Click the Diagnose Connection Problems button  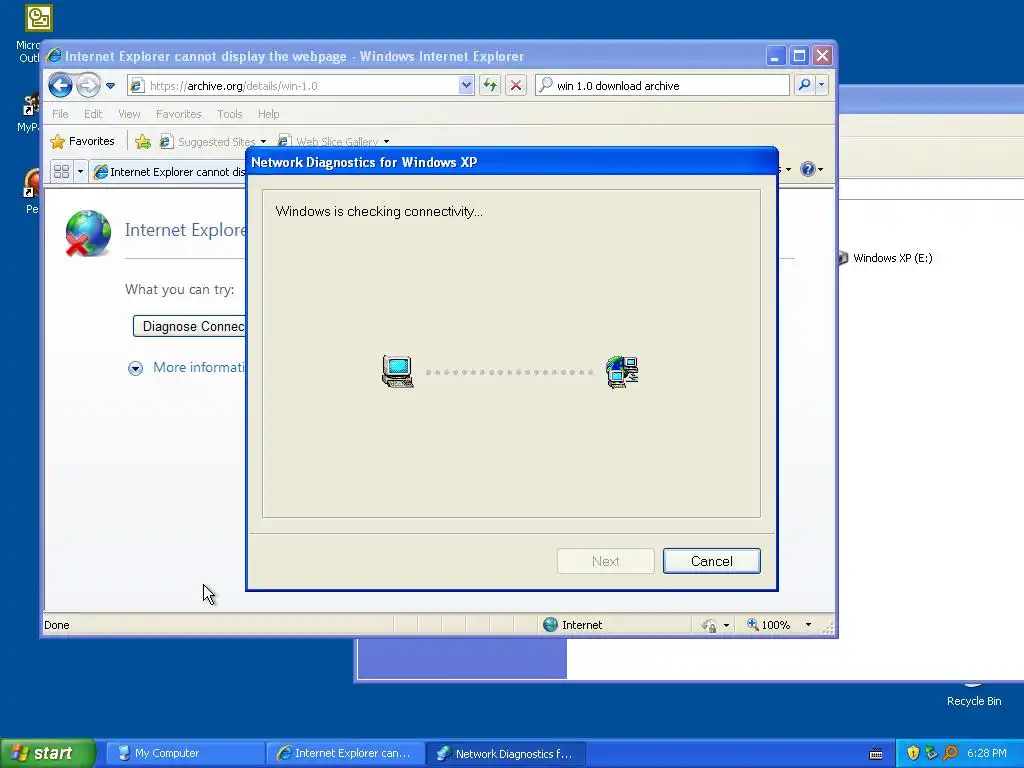click(x=189, y=327)
